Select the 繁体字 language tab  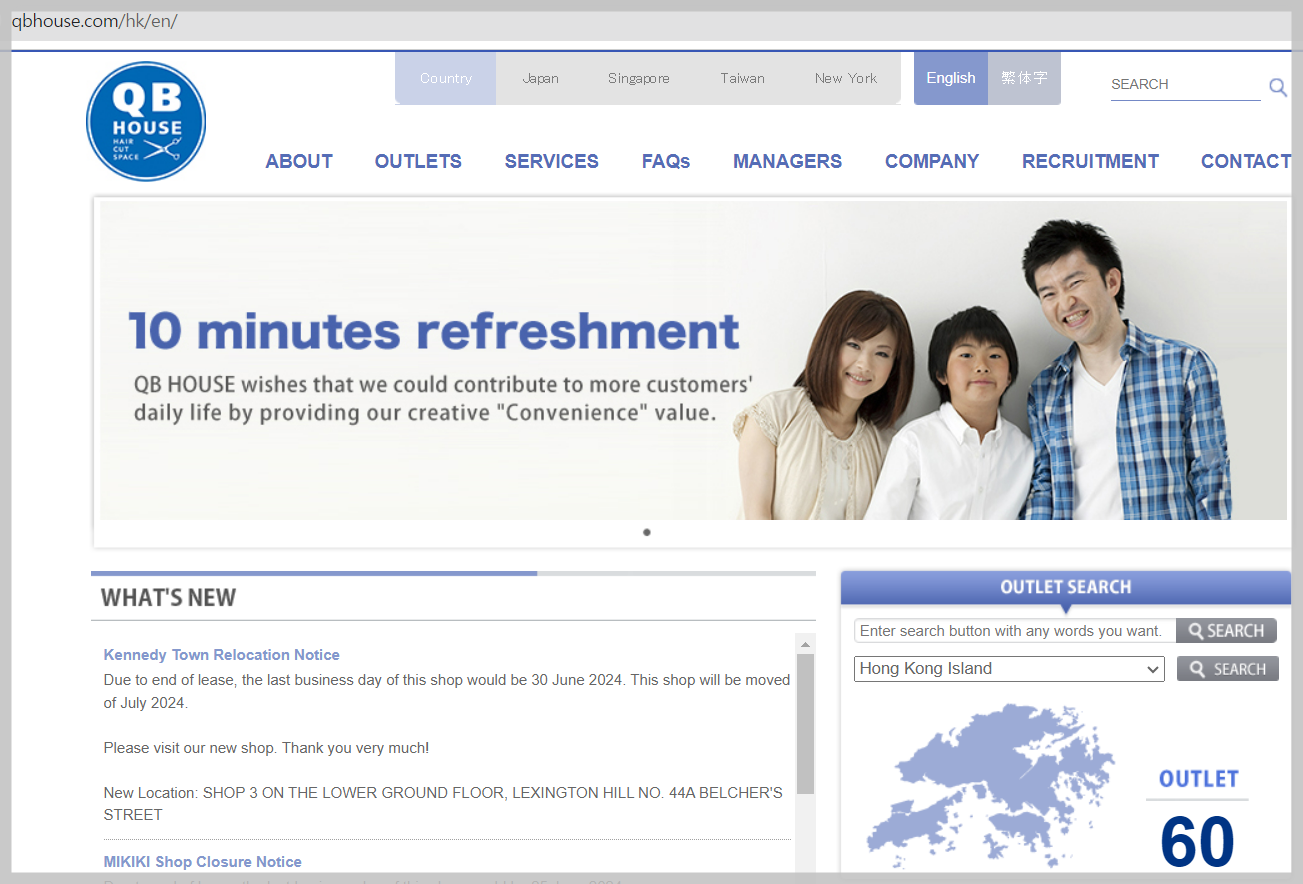pyautogui.click(x=1024, y=78)
